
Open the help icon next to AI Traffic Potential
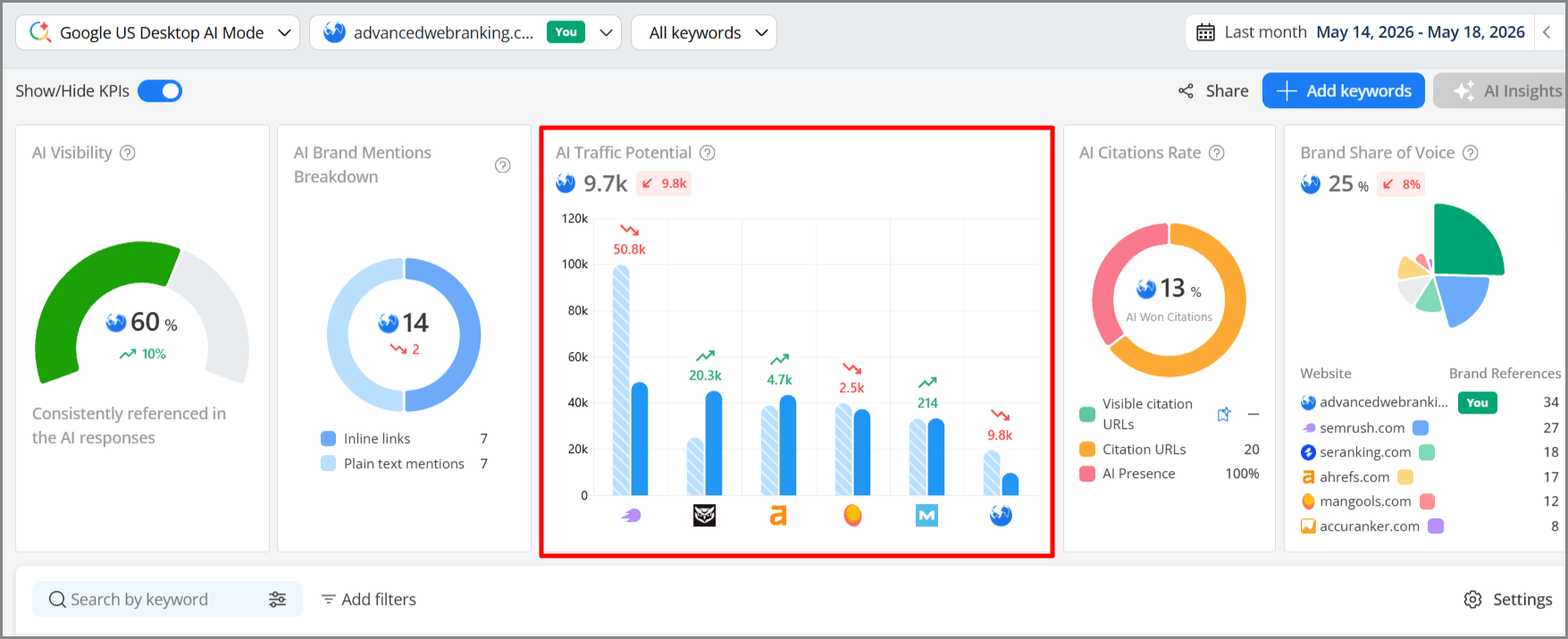click(708, 153)
